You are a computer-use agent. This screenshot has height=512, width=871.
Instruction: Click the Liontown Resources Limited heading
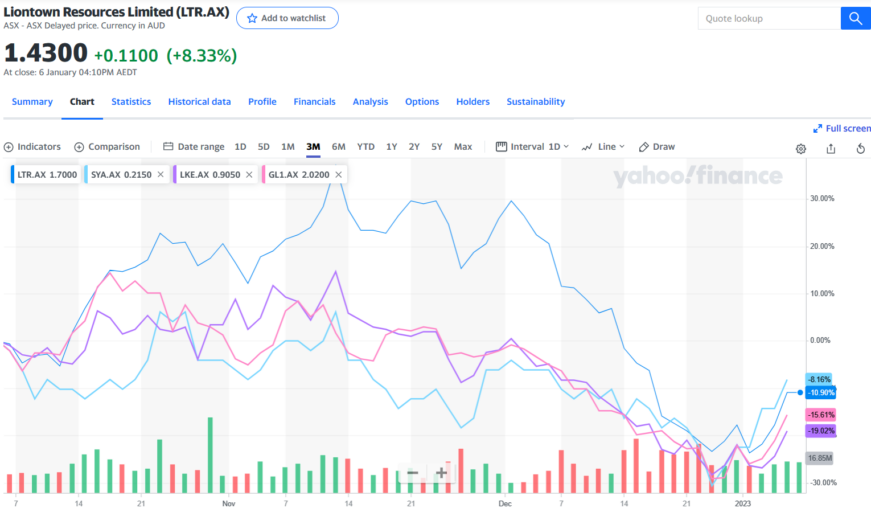116,12
